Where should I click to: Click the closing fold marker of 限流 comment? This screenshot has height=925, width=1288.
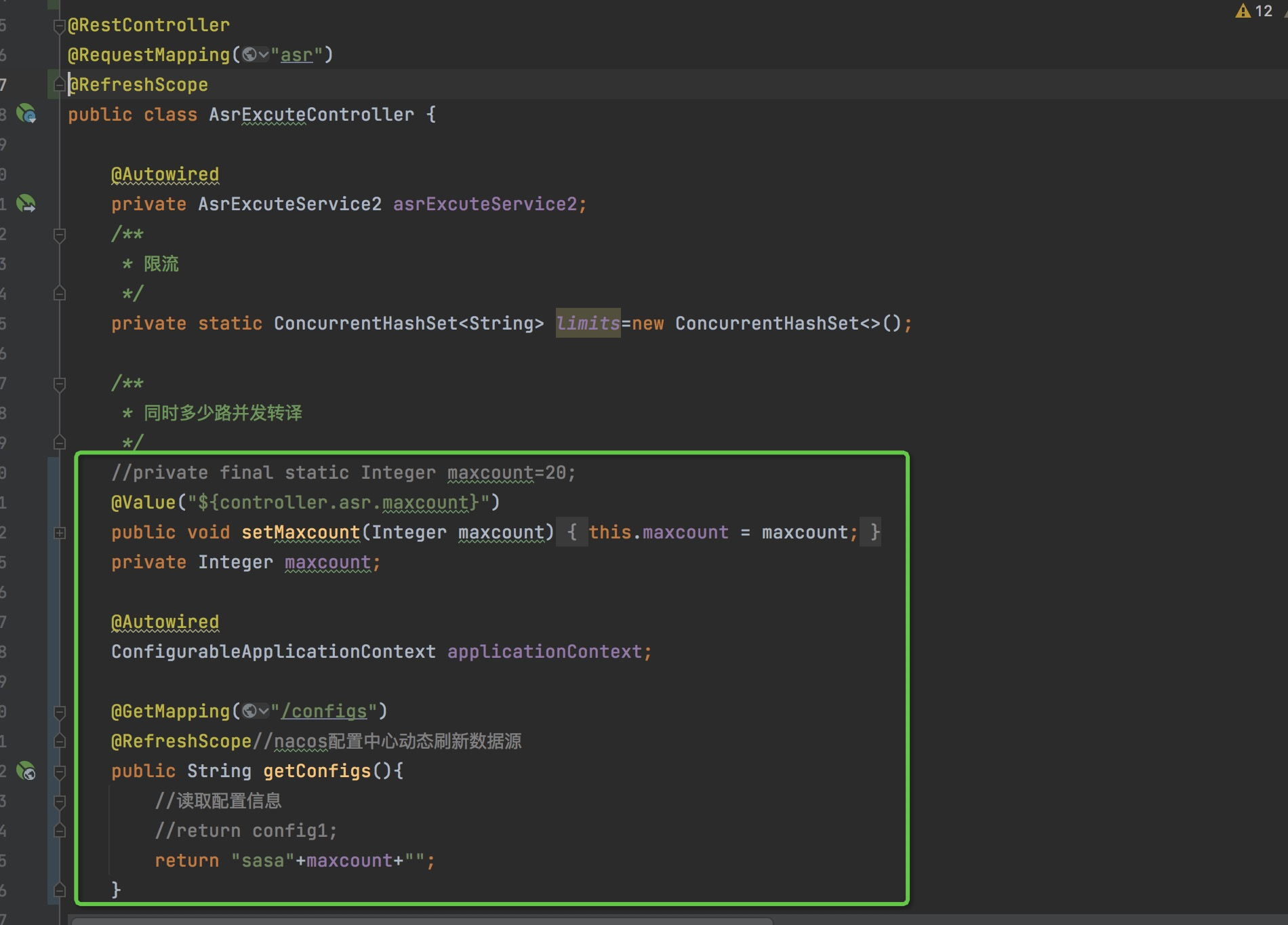[60, 294]
